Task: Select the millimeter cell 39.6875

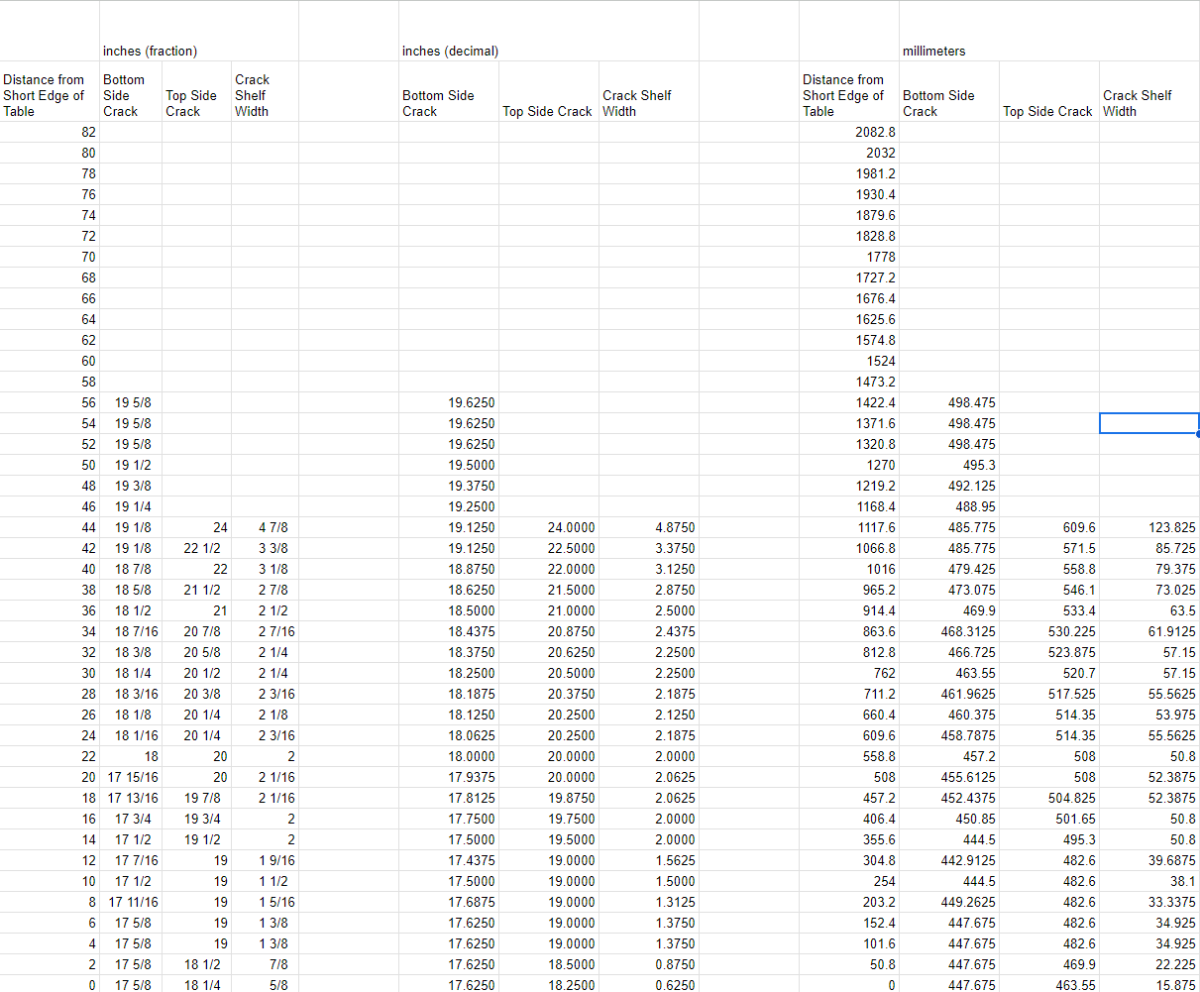Action: tap(1149, 860)
